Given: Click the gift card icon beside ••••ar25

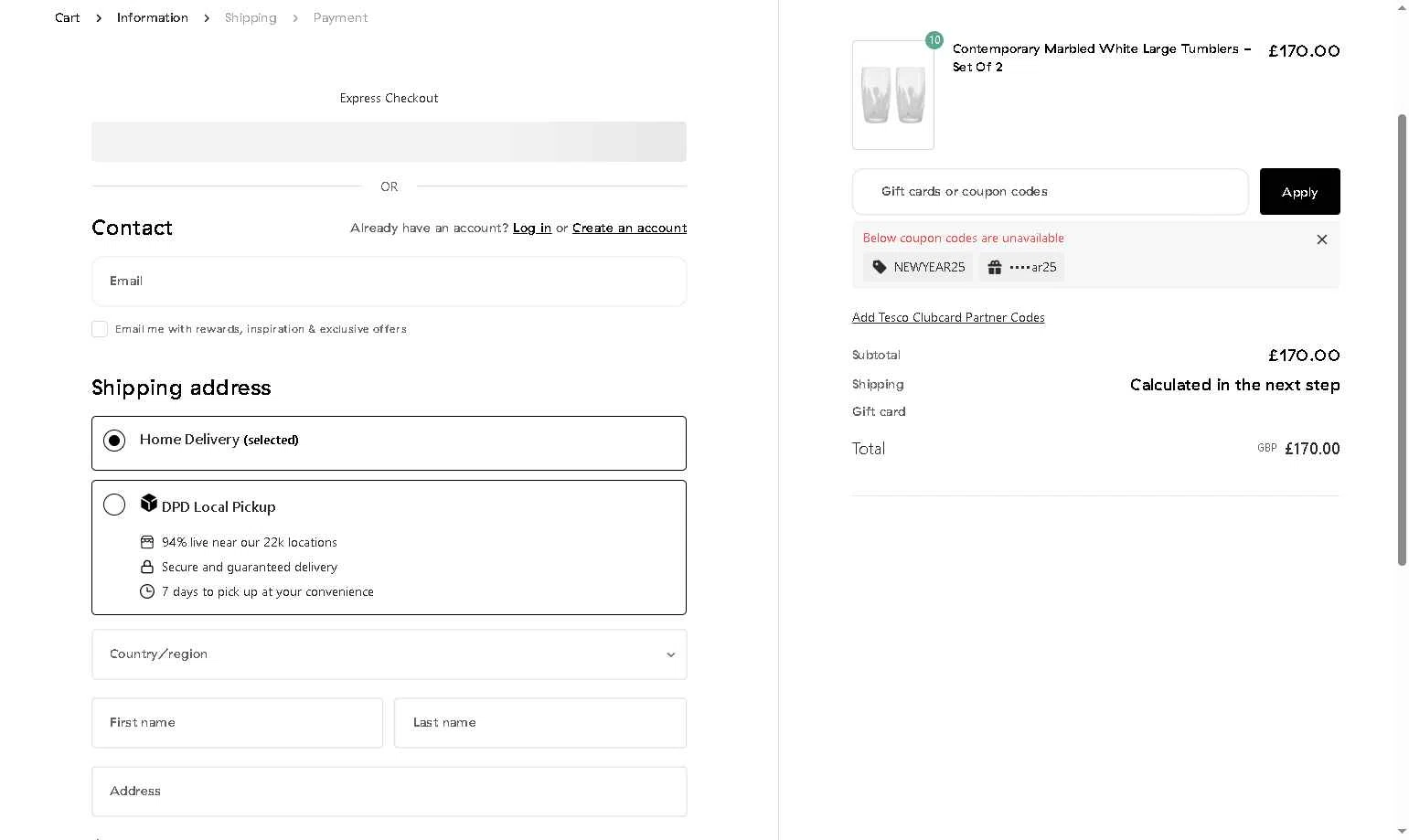Looking at the screenshot, I should click(995, 267).
